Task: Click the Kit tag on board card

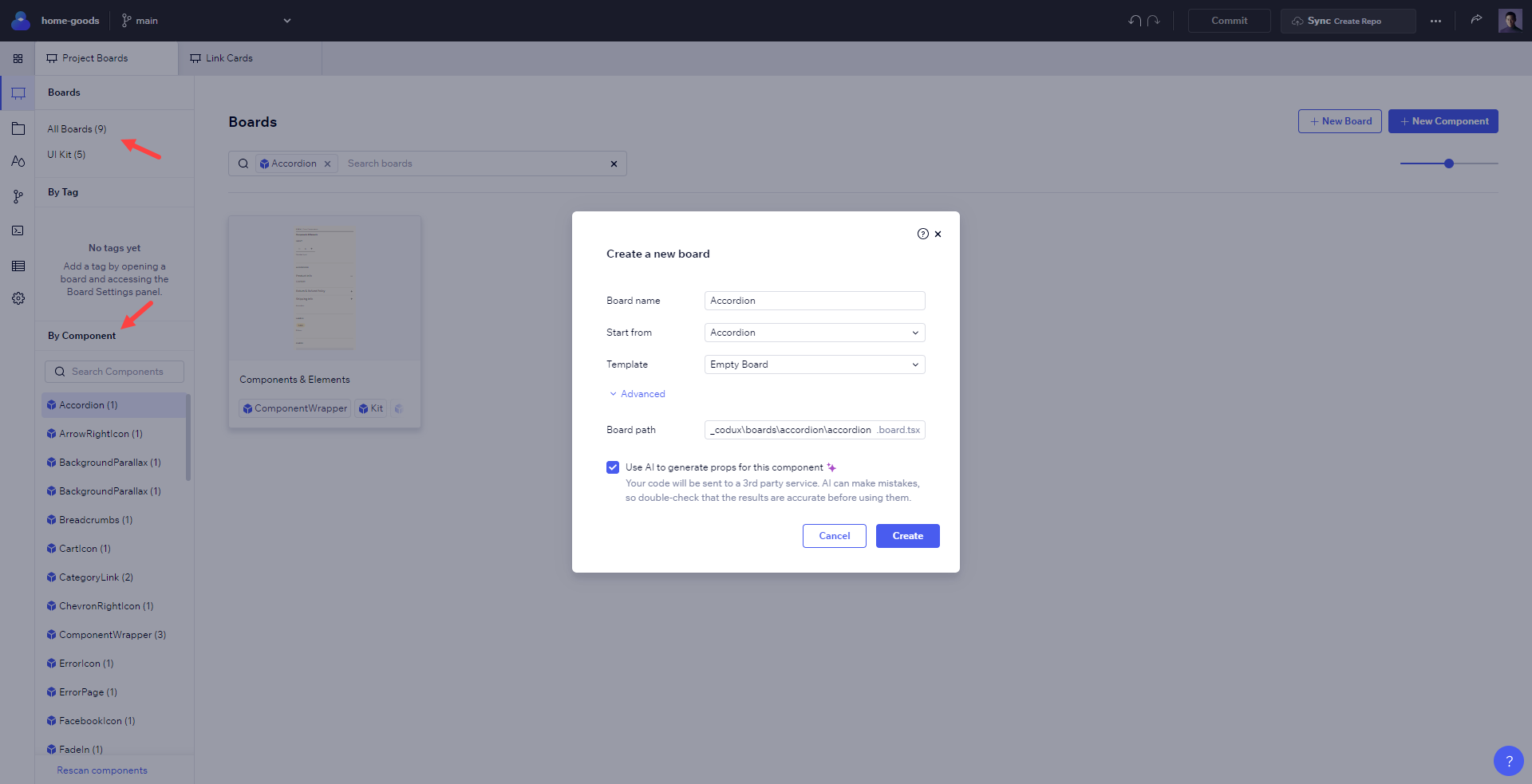Action: 371,408
